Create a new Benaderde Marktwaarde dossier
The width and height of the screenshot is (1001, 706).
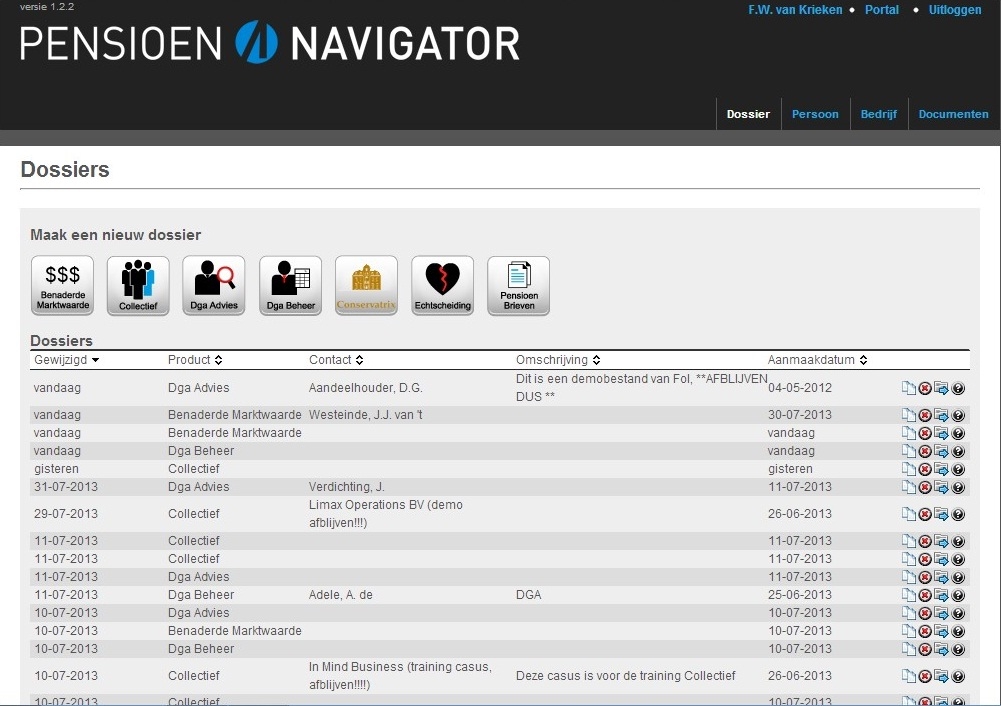pos(63,285)
